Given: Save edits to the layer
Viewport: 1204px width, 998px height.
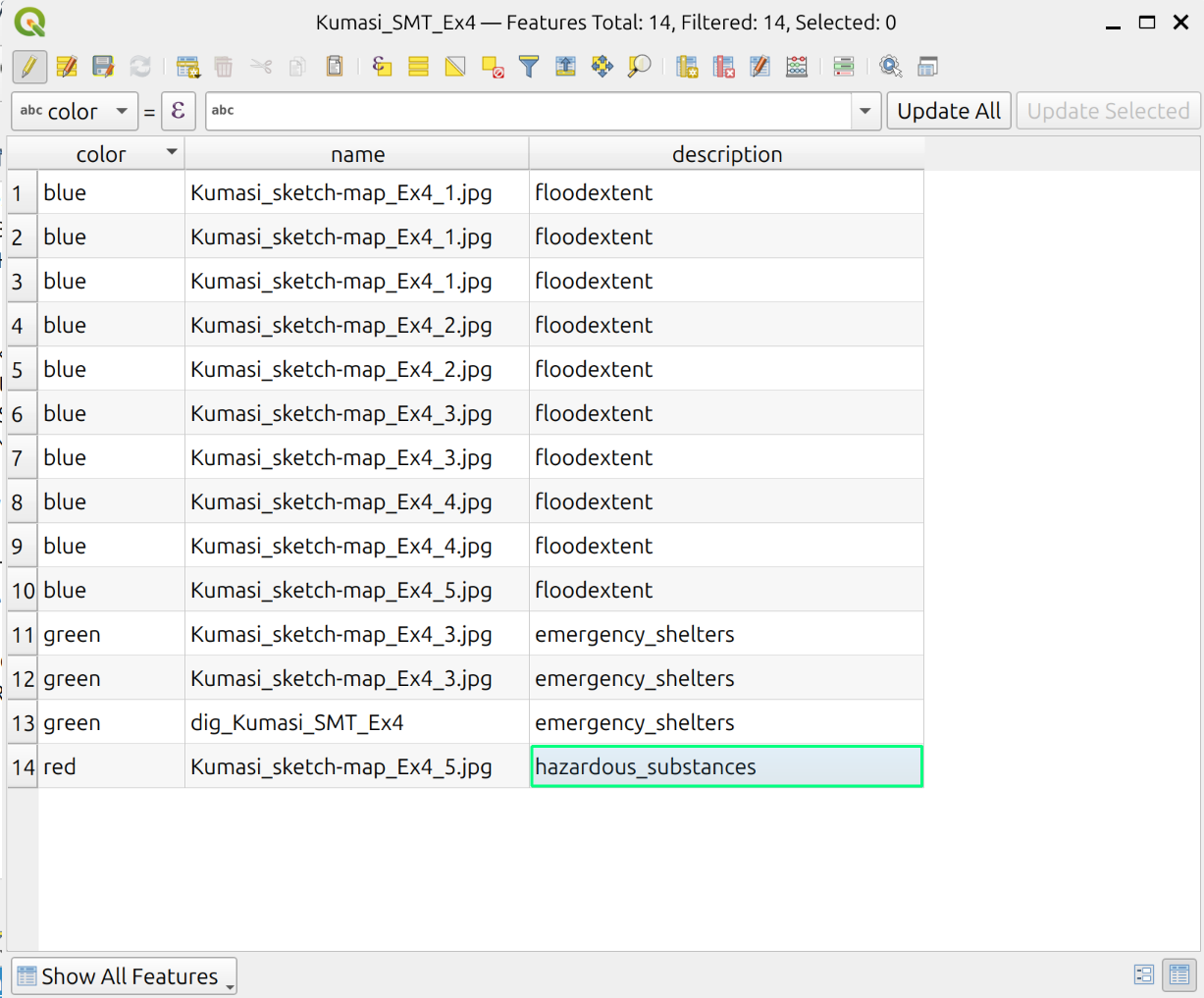Looking at the screenshot, I should coord(103,67).
